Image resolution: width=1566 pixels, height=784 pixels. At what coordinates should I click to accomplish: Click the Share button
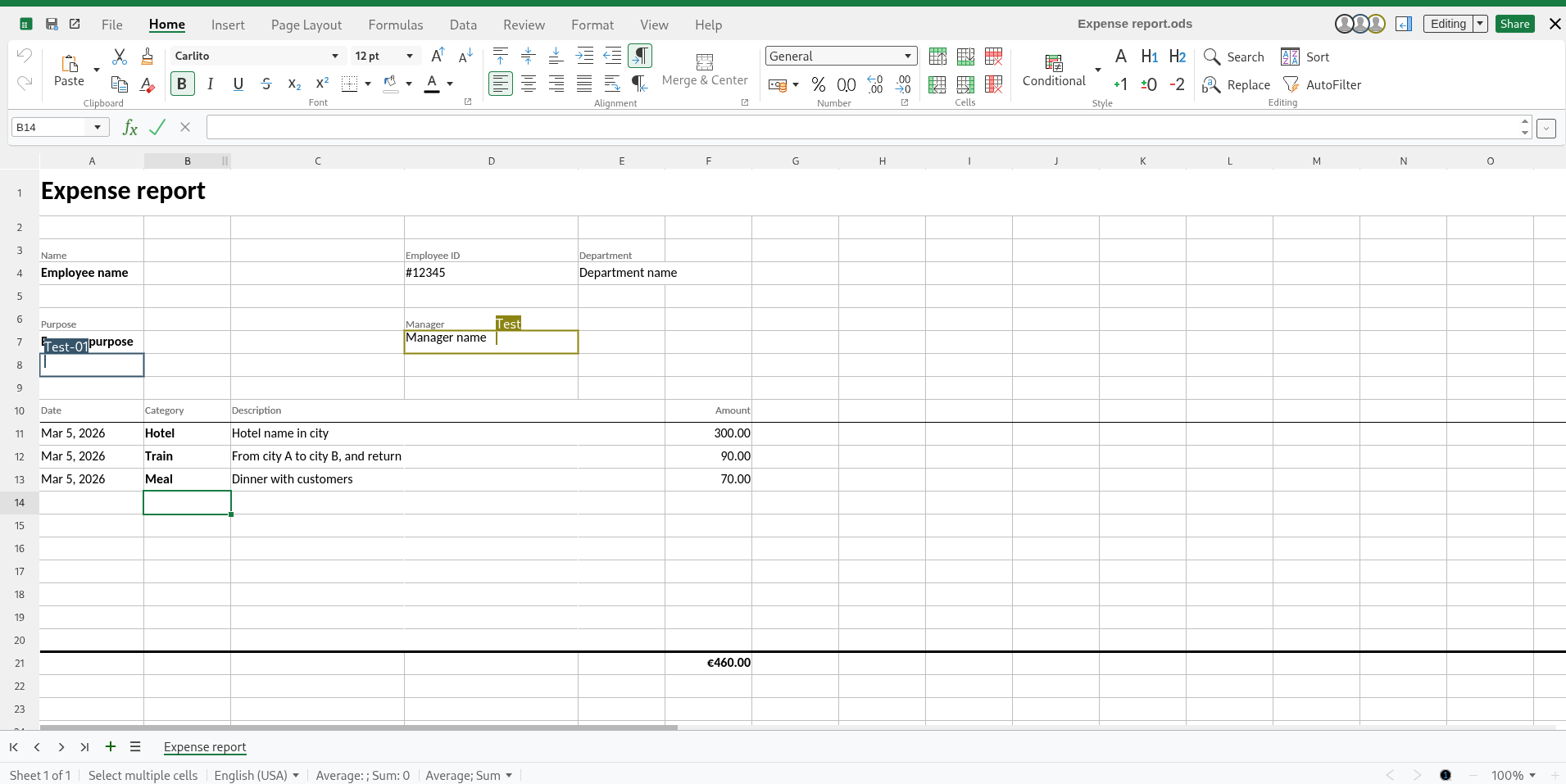1513,23
